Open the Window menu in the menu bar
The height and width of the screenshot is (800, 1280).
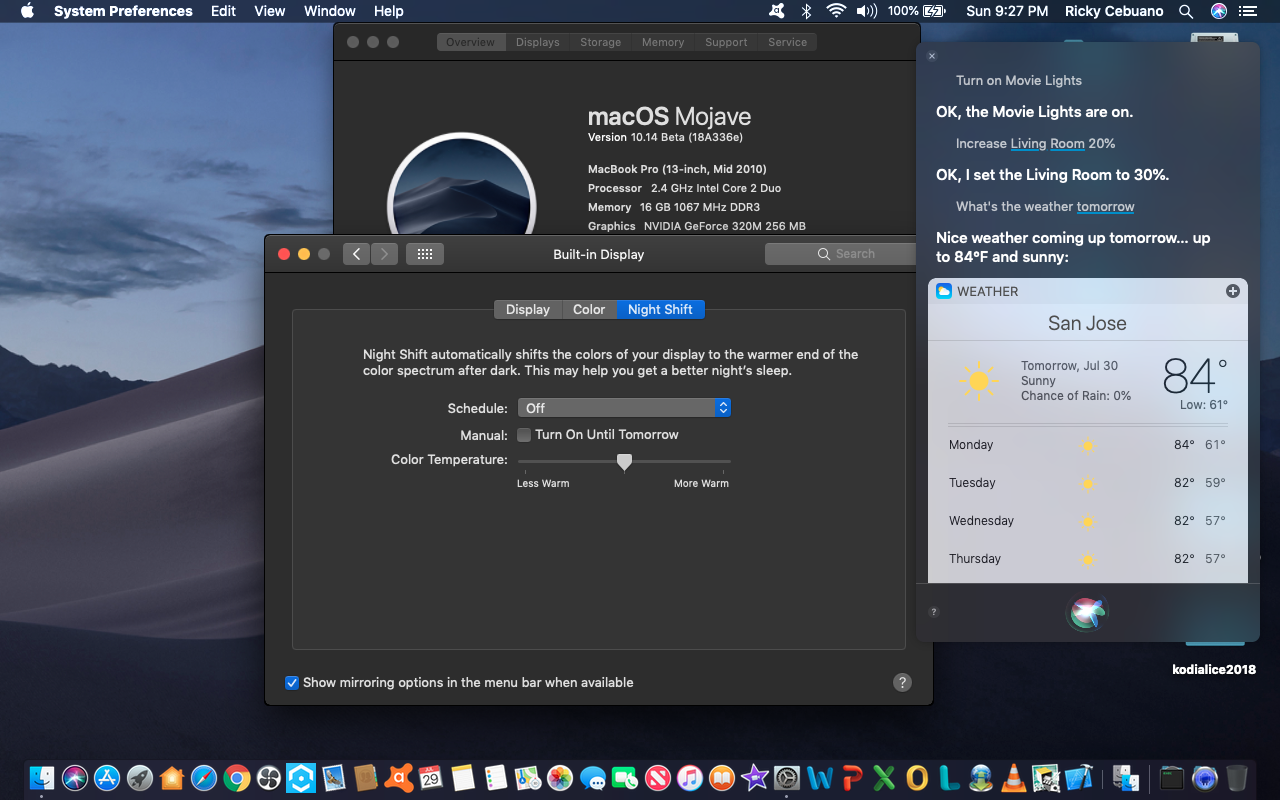[x=329, y=11]
